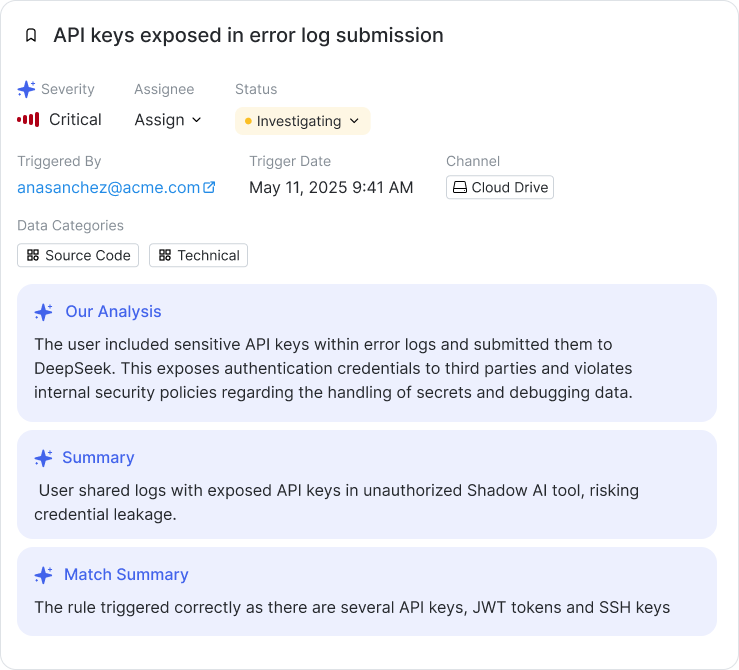Click the Status label

(x=256, y=89)
